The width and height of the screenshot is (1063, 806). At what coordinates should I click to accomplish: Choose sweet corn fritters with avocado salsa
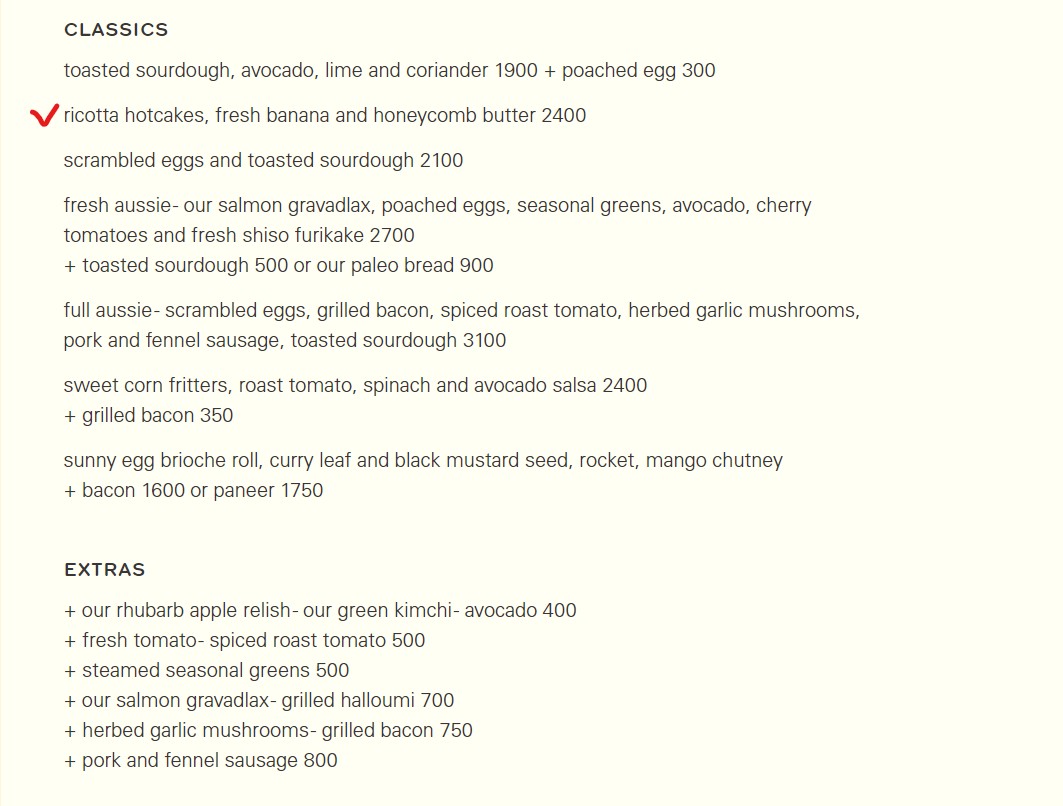click(355, 386)
